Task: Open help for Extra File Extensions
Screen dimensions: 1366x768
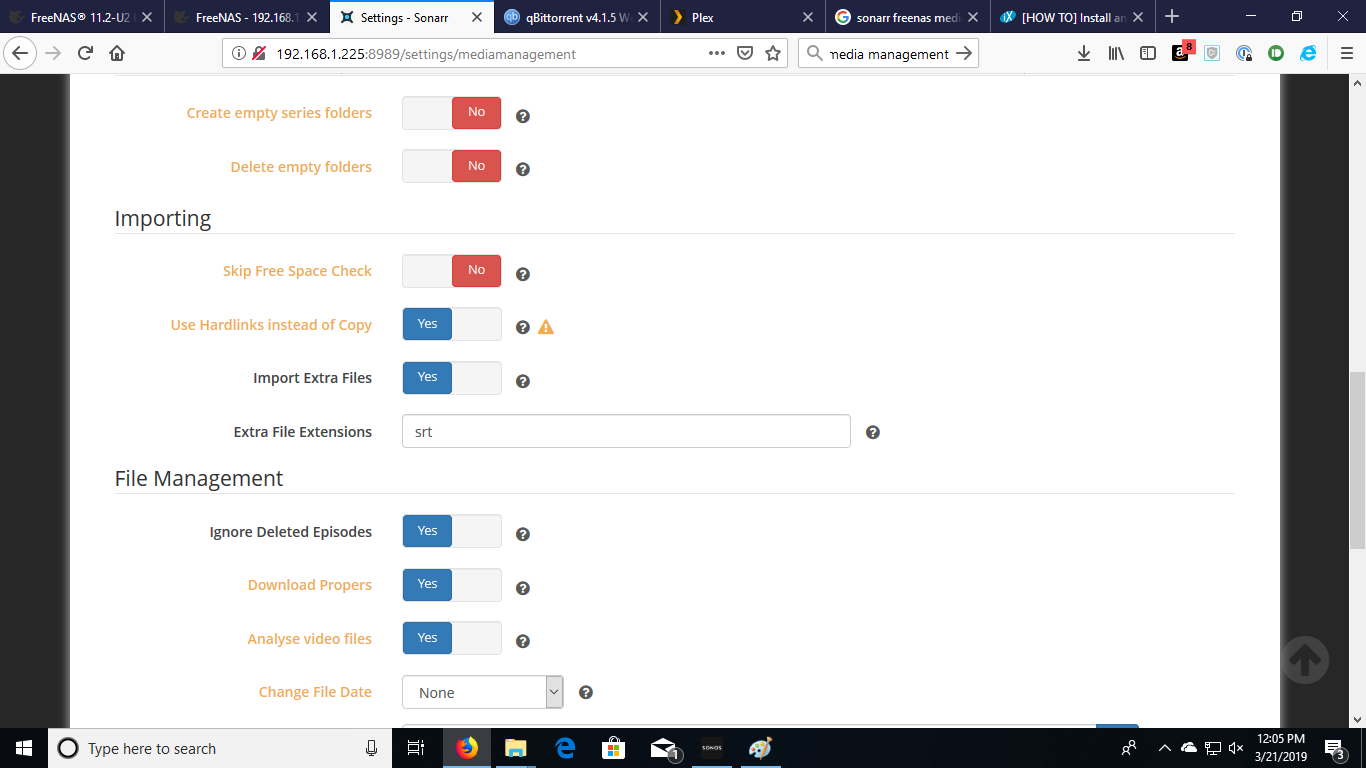Action: (x=872, y=432)
